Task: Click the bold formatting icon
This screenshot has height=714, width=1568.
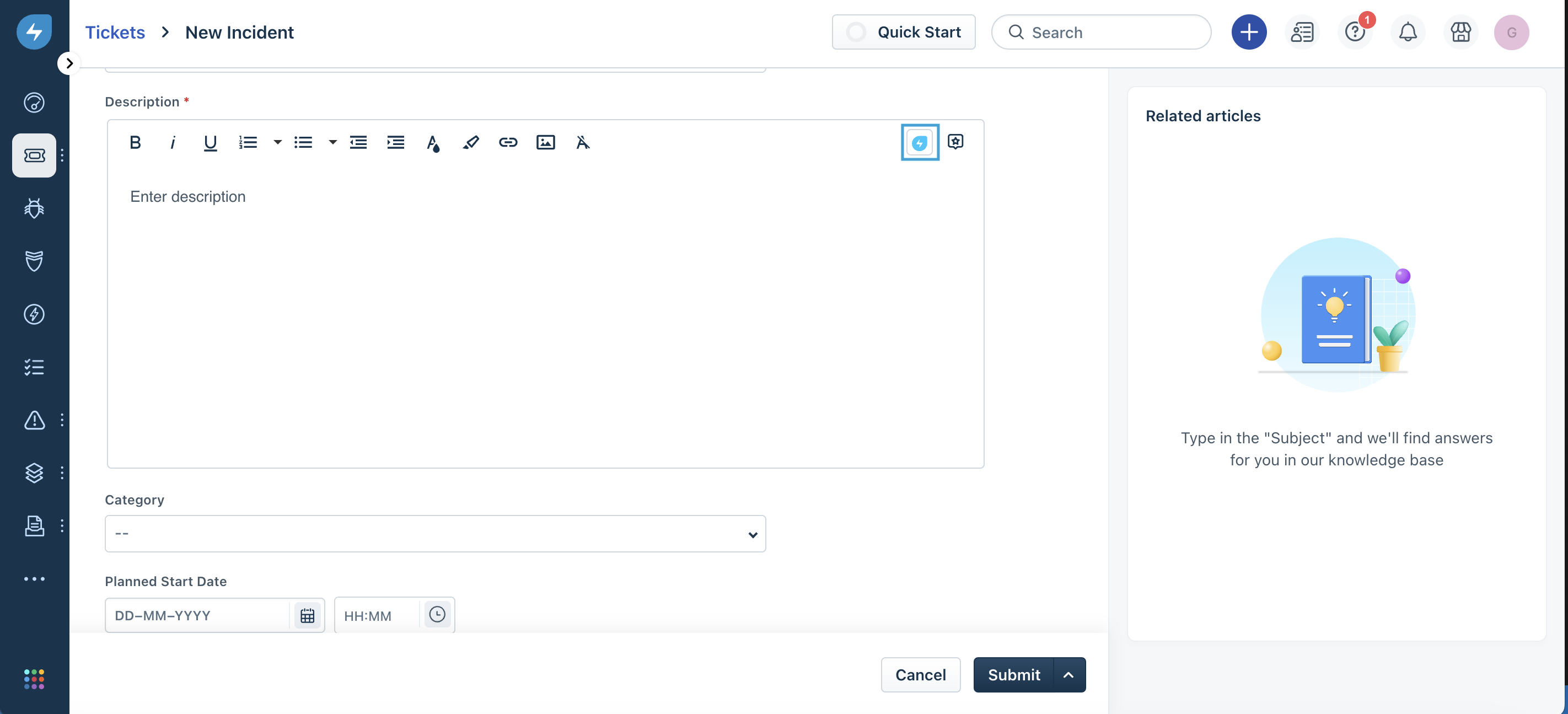Action: click(x=135, y=142)
